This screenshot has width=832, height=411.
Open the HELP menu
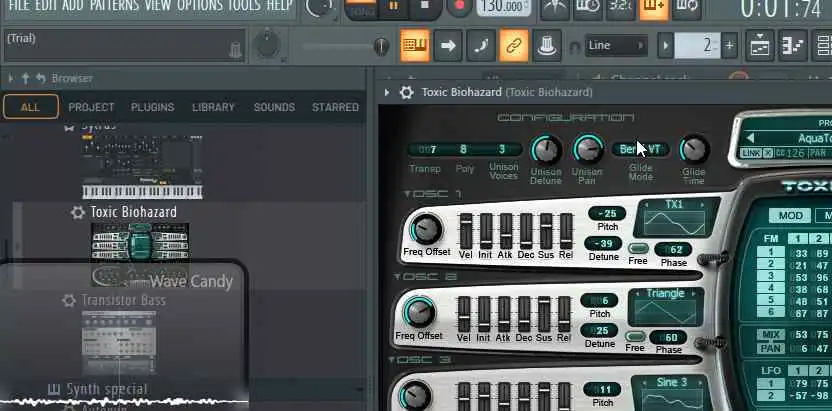[x=279, y=5]
